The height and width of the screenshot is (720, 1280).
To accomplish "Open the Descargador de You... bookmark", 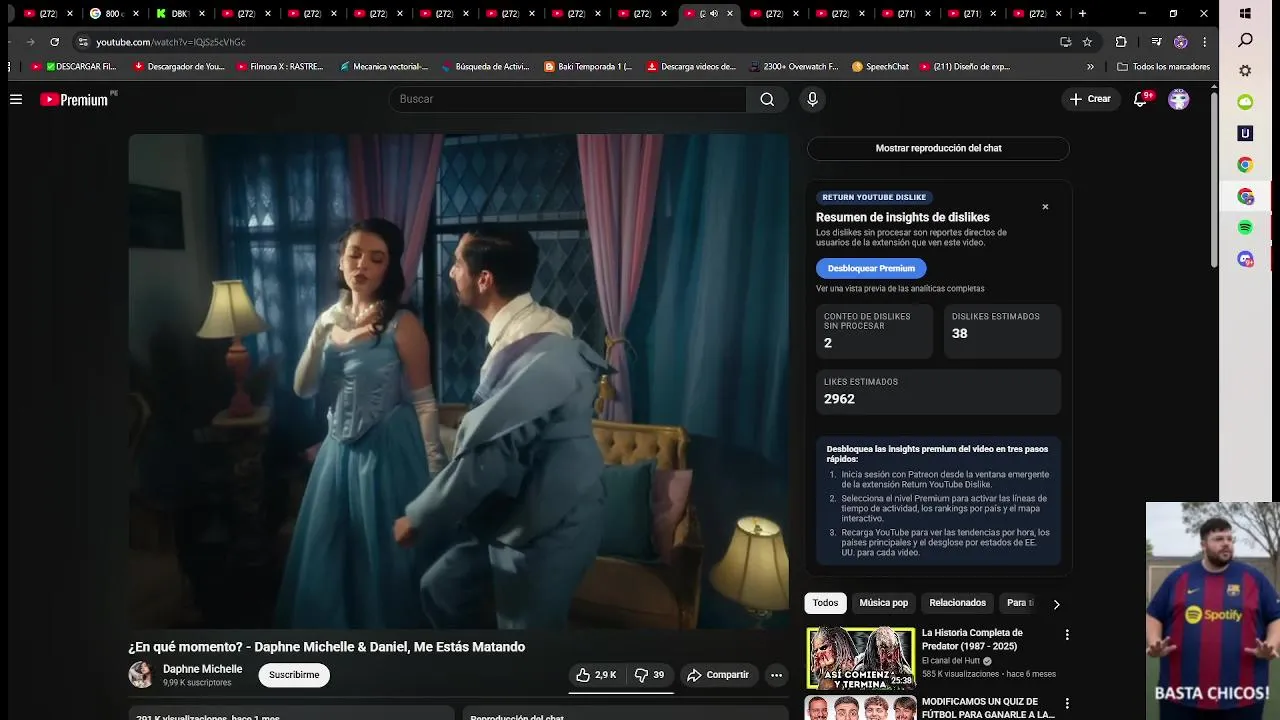I will [179, 67].
